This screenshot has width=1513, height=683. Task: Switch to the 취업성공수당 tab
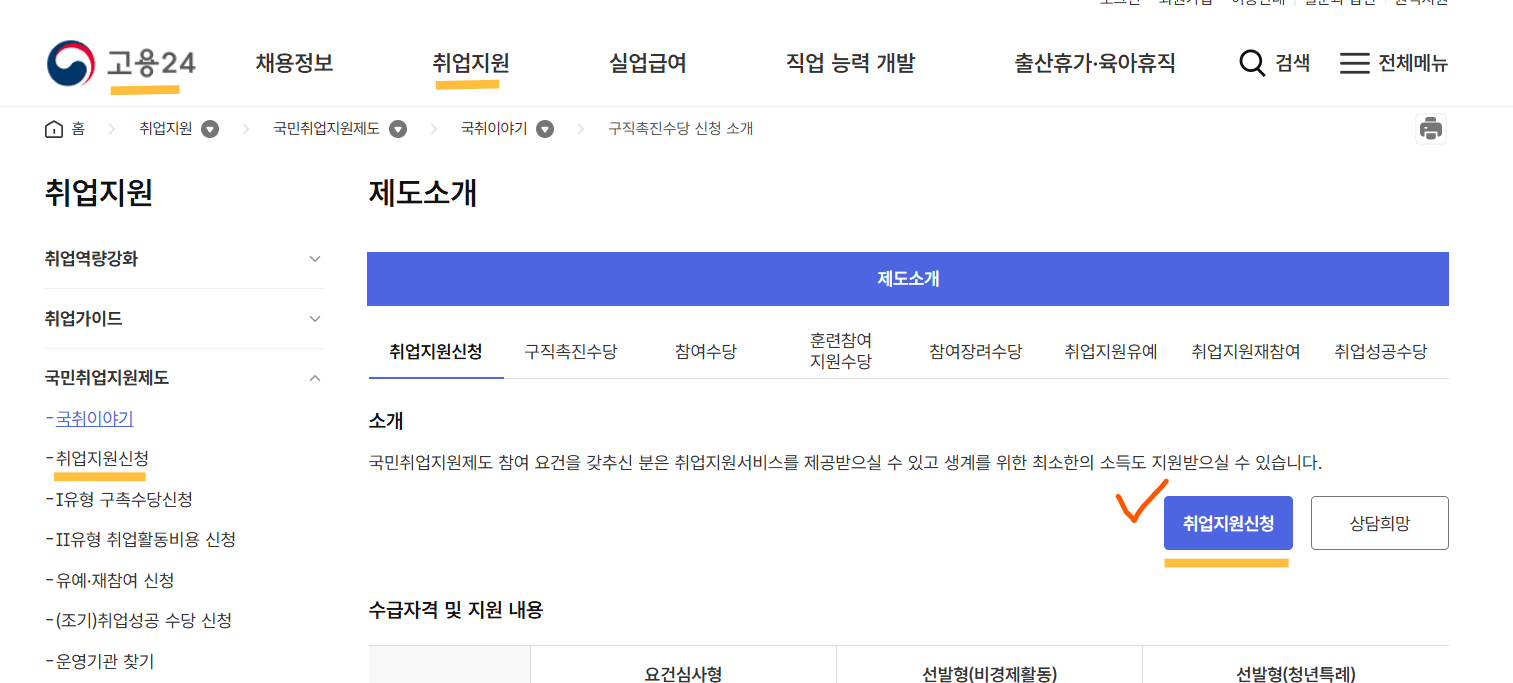pos(1380,351)
